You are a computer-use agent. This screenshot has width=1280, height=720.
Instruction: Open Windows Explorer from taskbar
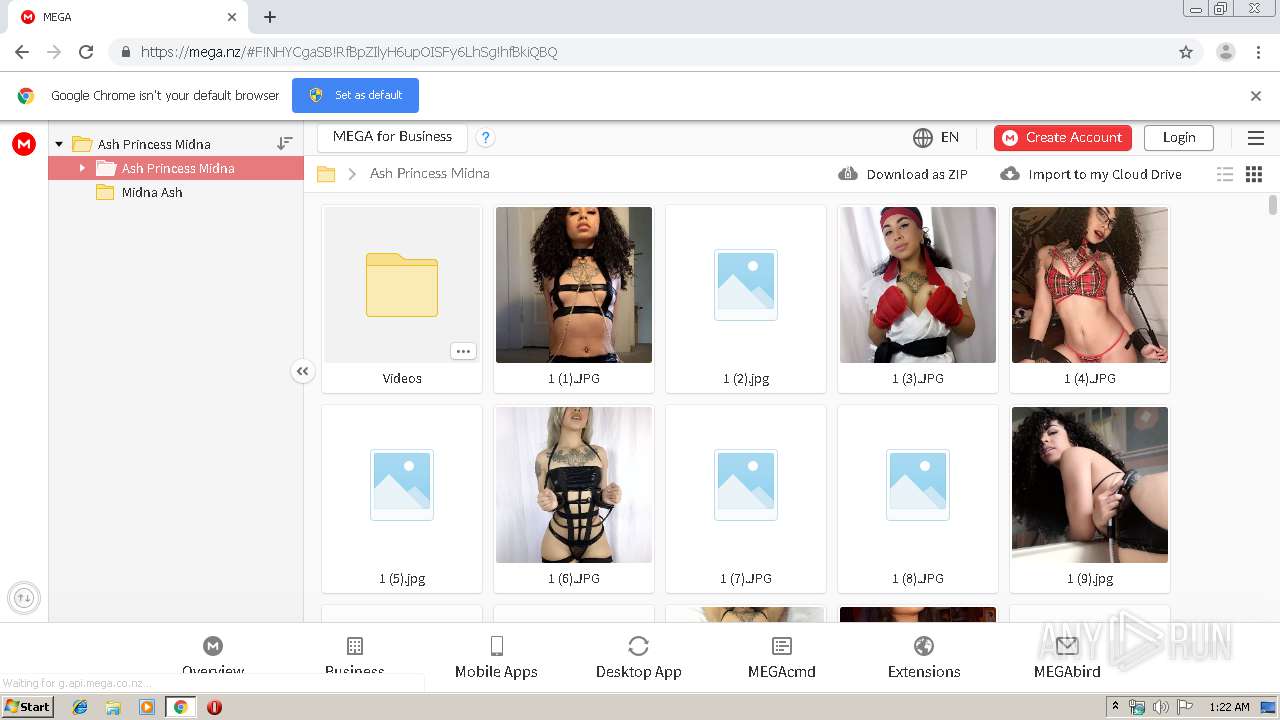(113, 707)
